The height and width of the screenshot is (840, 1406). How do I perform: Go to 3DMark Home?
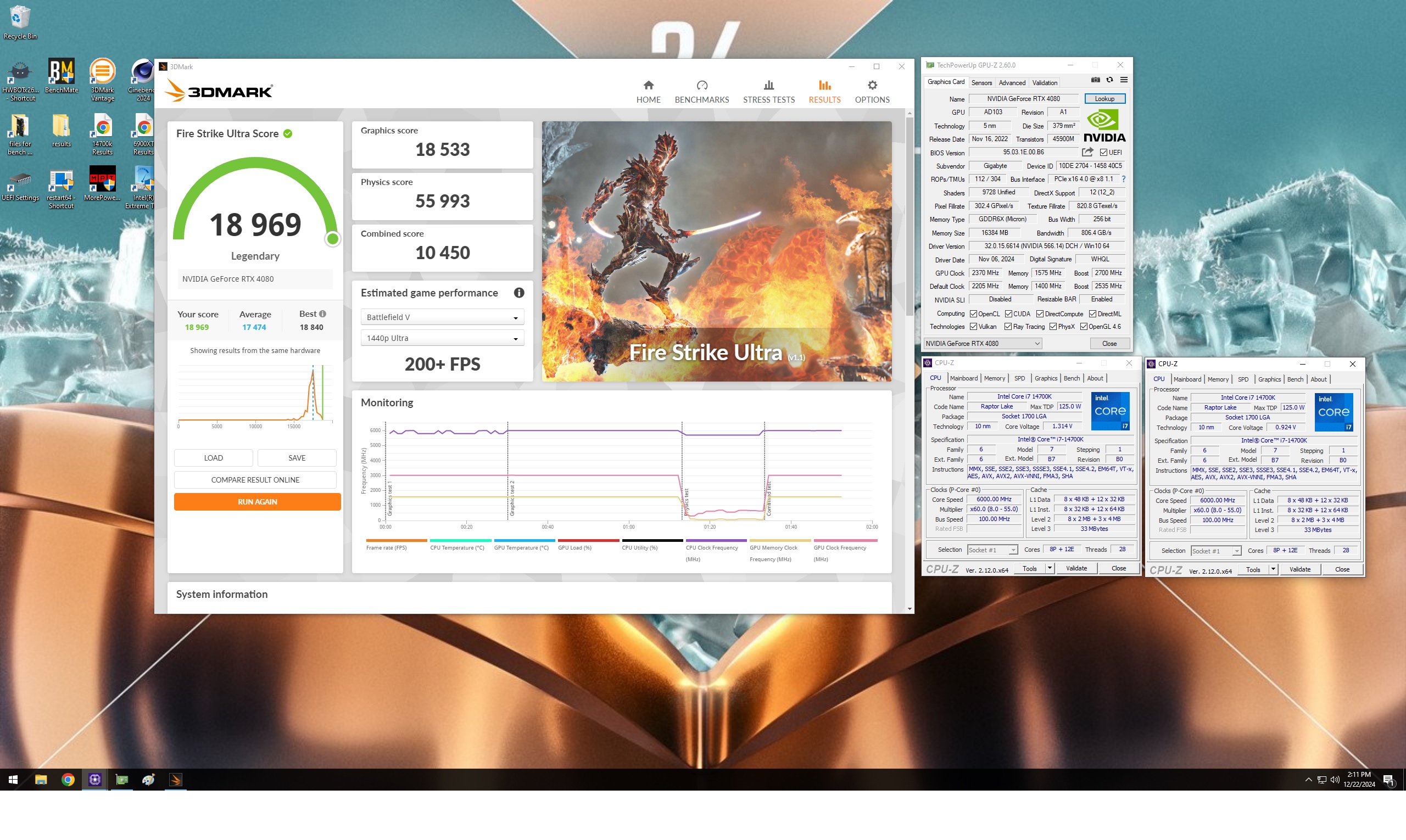pos(649,92)
